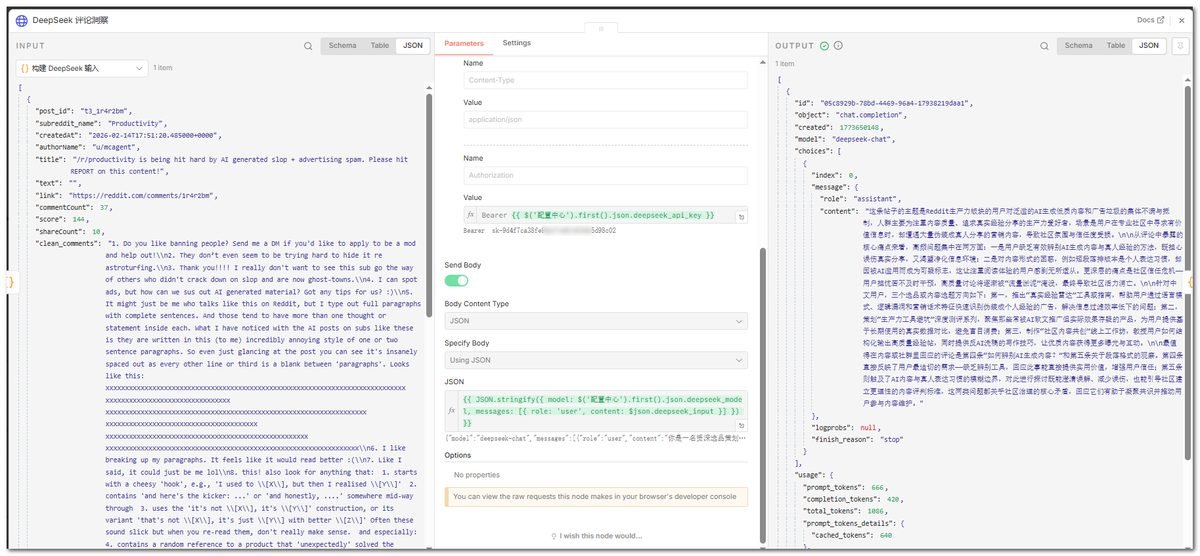Viewport: 1200px width, 556px height.
Task: Click the JSON.stringify expression body field
Action: pyautogui.click(x=596, y=411)
